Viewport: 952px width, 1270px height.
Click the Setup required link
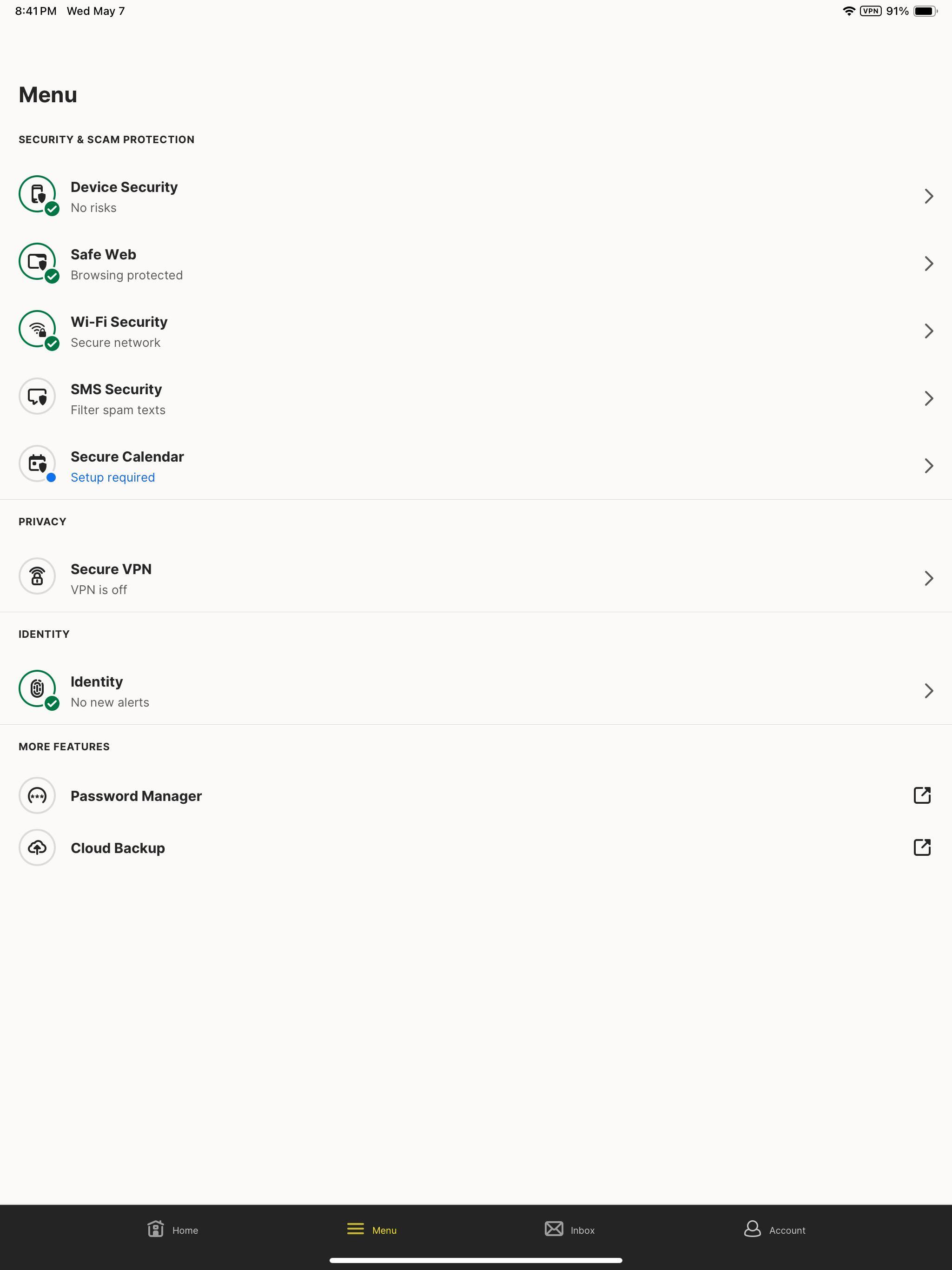click(112, 478)
